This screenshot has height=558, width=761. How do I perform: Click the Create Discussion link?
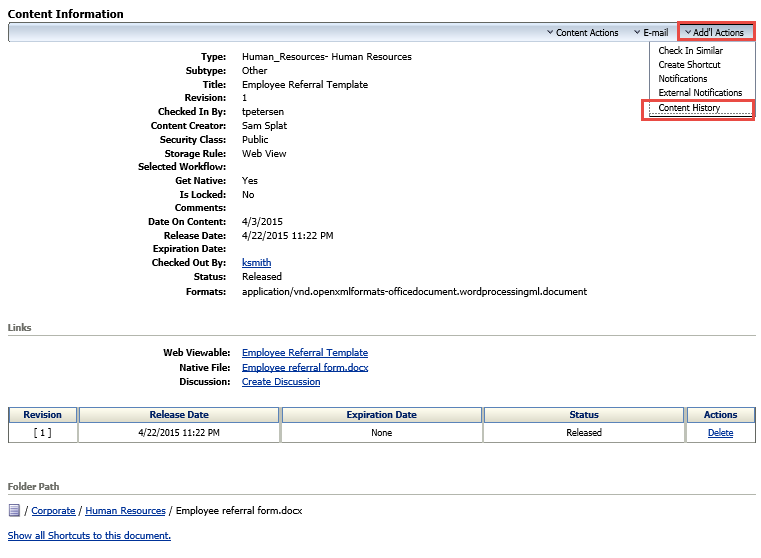[281, 382]
